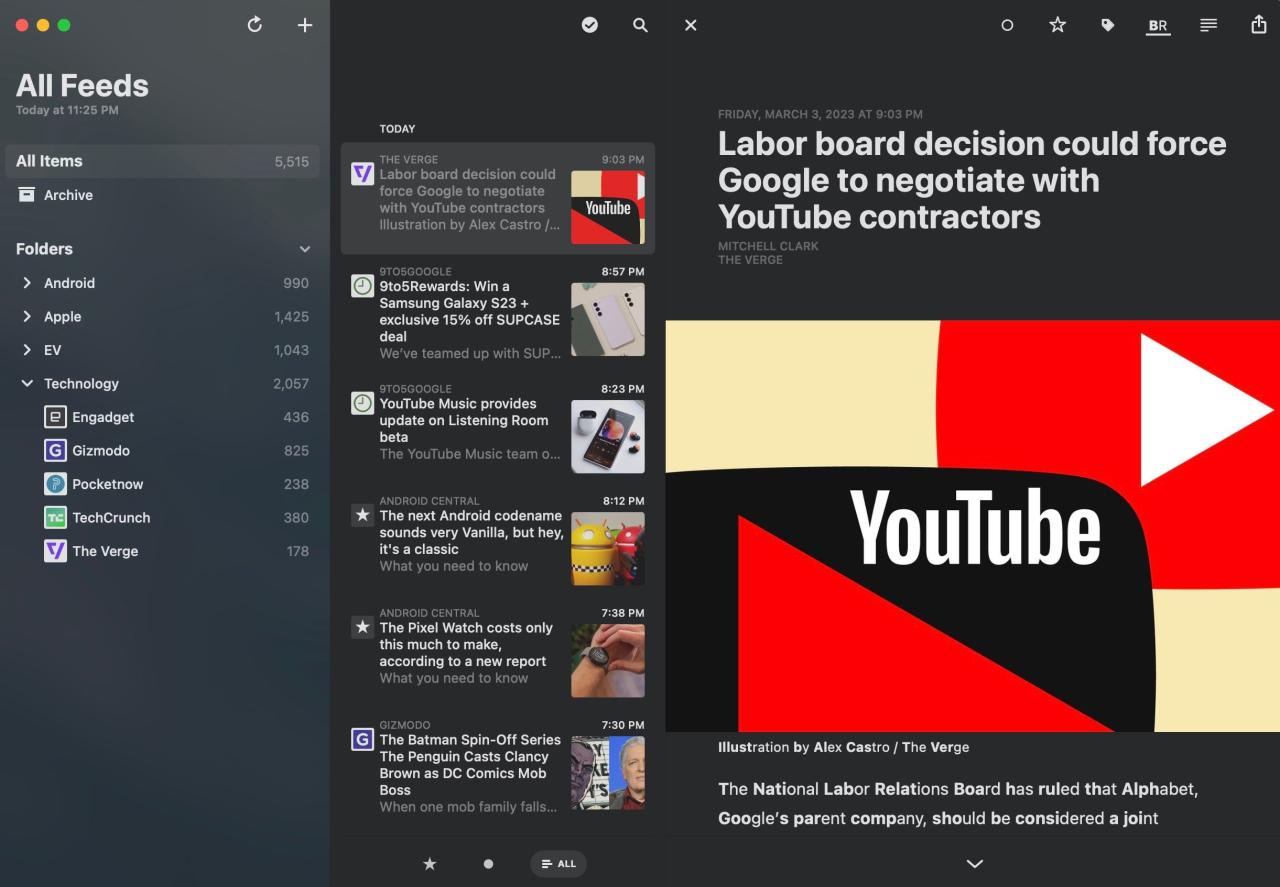Expand the EV folder
The image size is (1280, 887).
coord(27,350)
